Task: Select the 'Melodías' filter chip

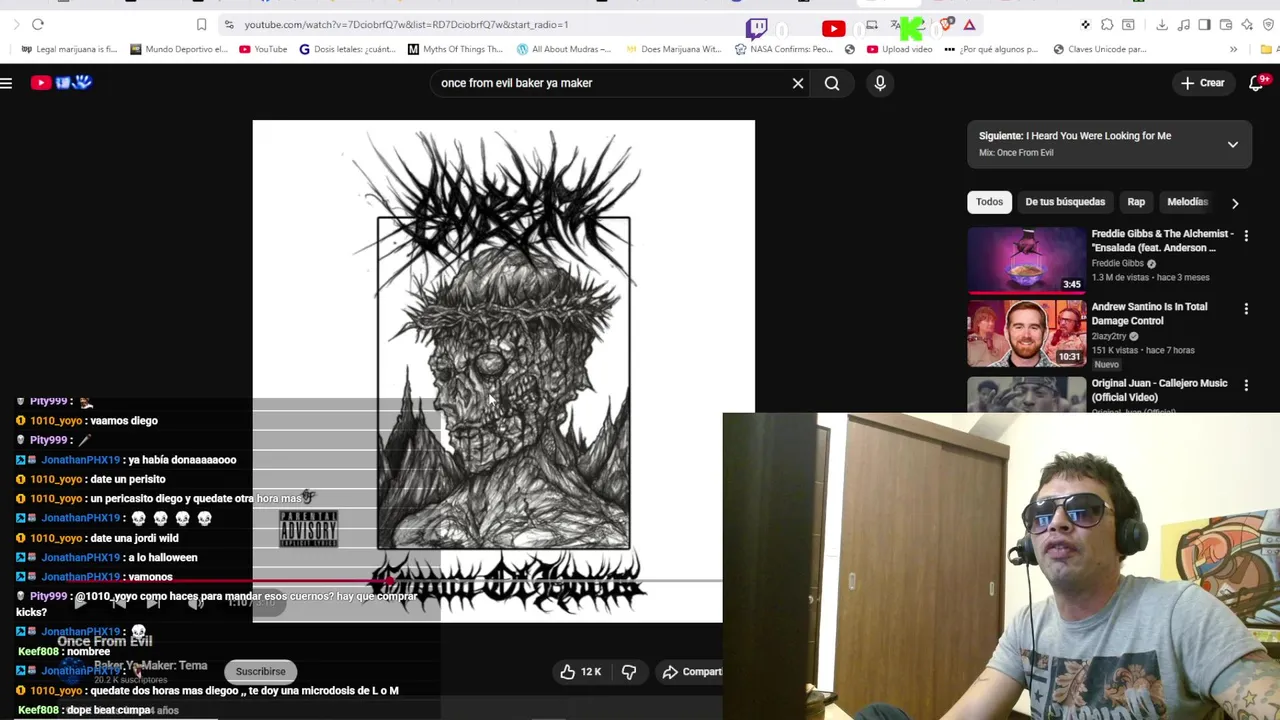Action: point(1188,202)
